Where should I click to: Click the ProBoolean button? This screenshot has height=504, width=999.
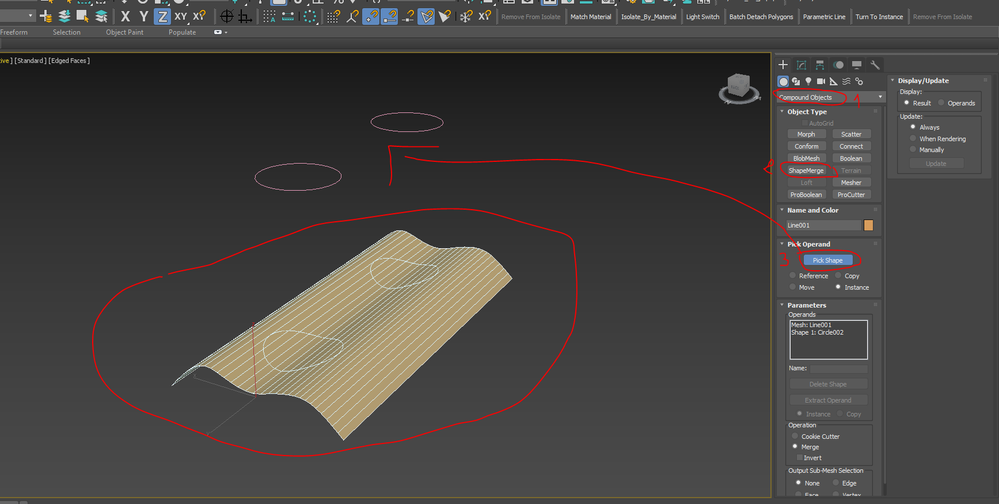coord(806,195)
